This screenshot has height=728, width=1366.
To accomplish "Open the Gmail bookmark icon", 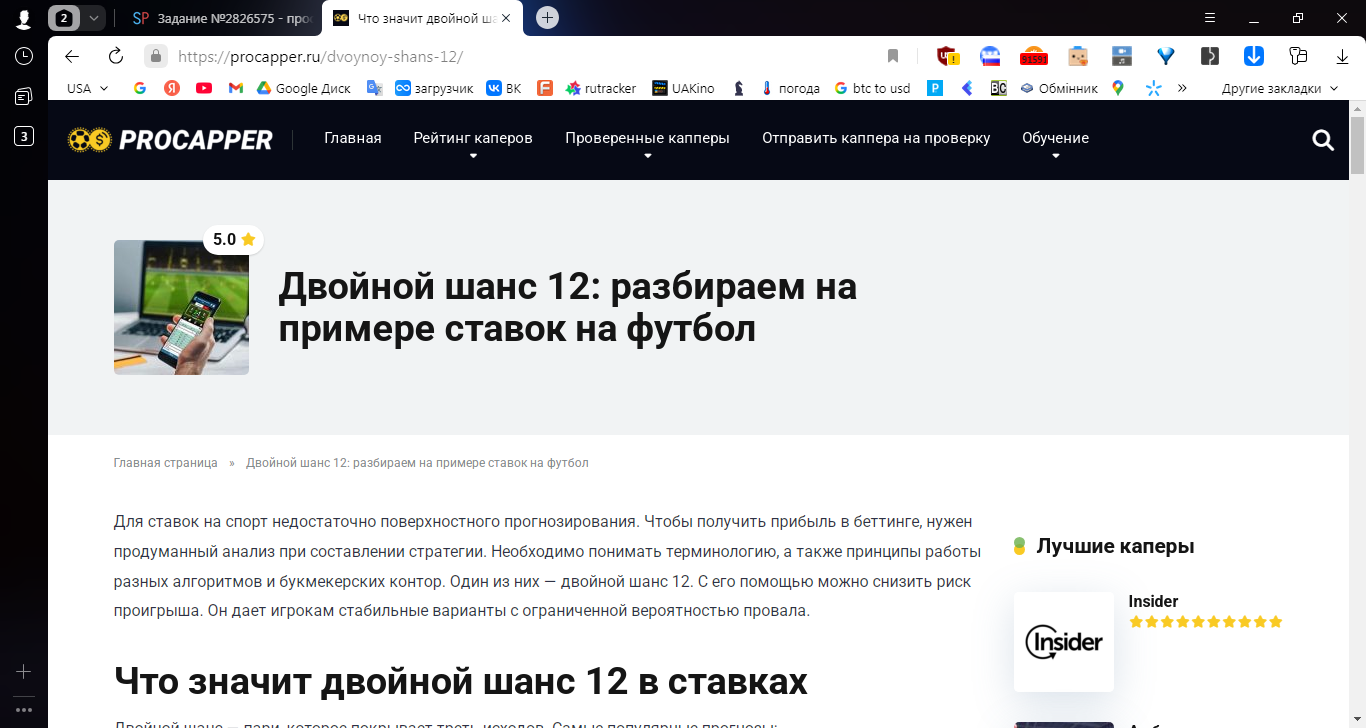I will (236, 88).
